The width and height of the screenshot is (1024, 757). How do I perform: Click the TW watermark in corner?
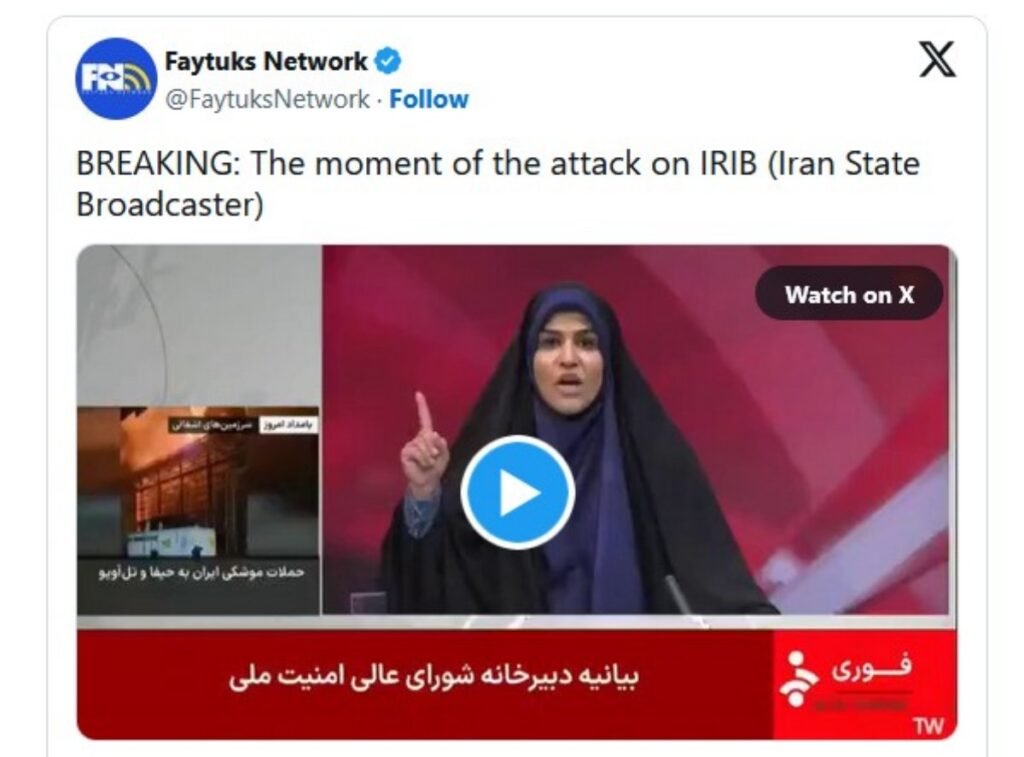click(928, 726)
